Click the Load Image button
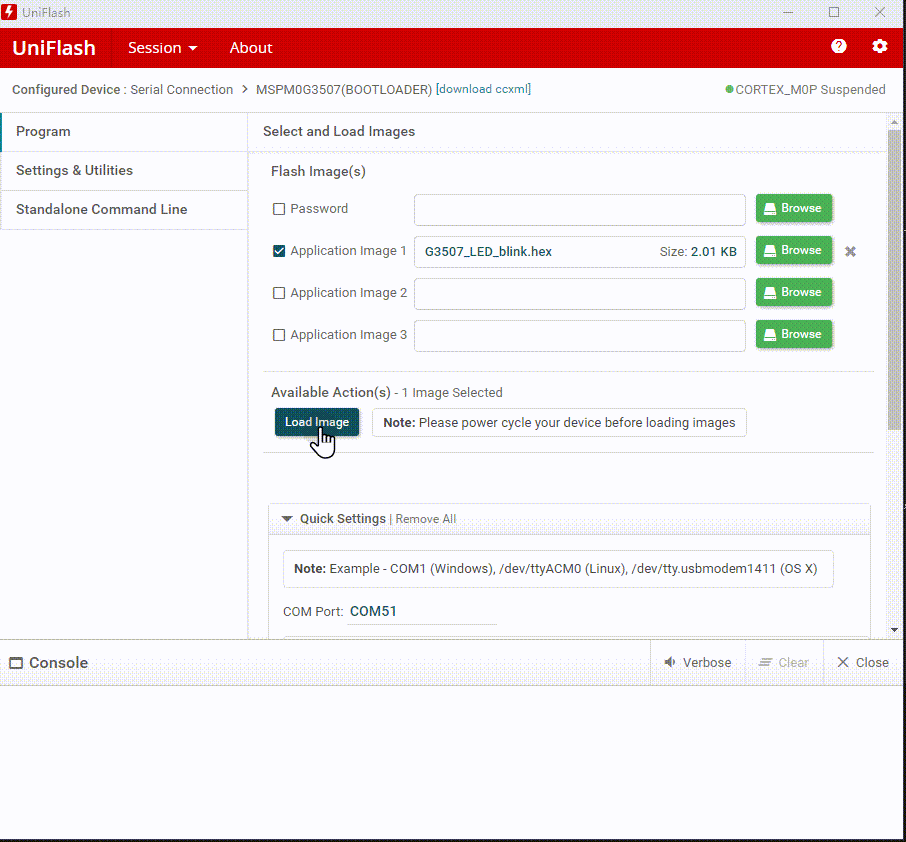The width and height of the screenshot is (906, 842). [317, 422]
